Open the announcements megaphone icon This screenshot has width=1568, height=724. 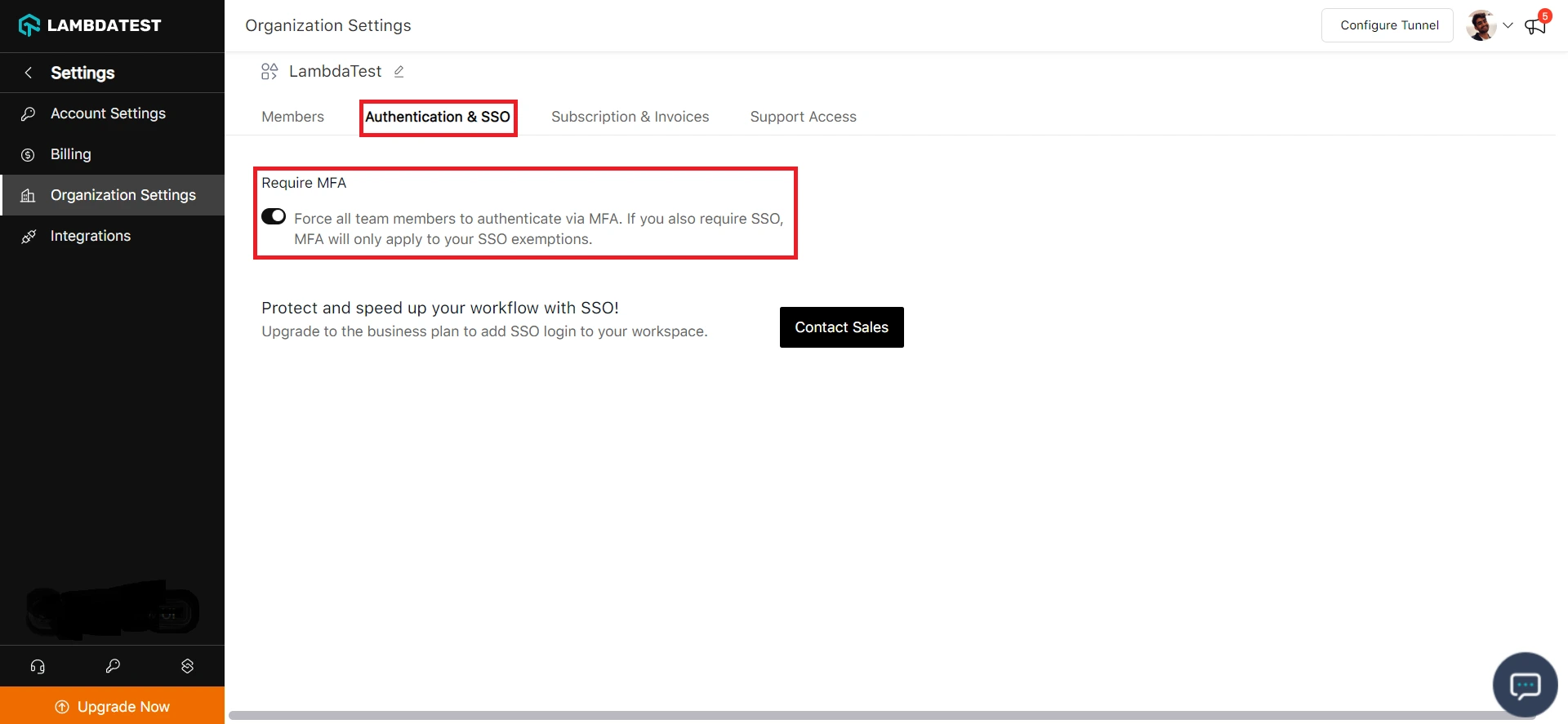click(x=1535, y=26)
